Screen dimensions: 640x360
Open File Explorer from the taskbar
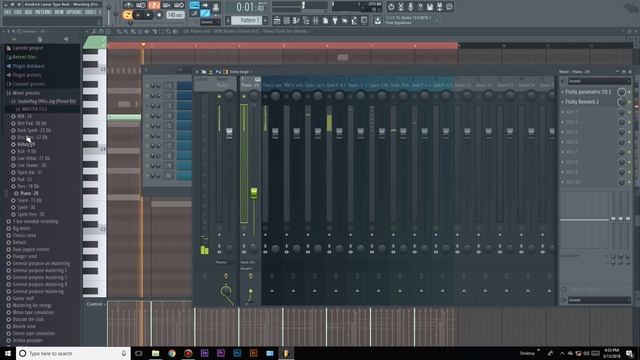tap(156, 353)
